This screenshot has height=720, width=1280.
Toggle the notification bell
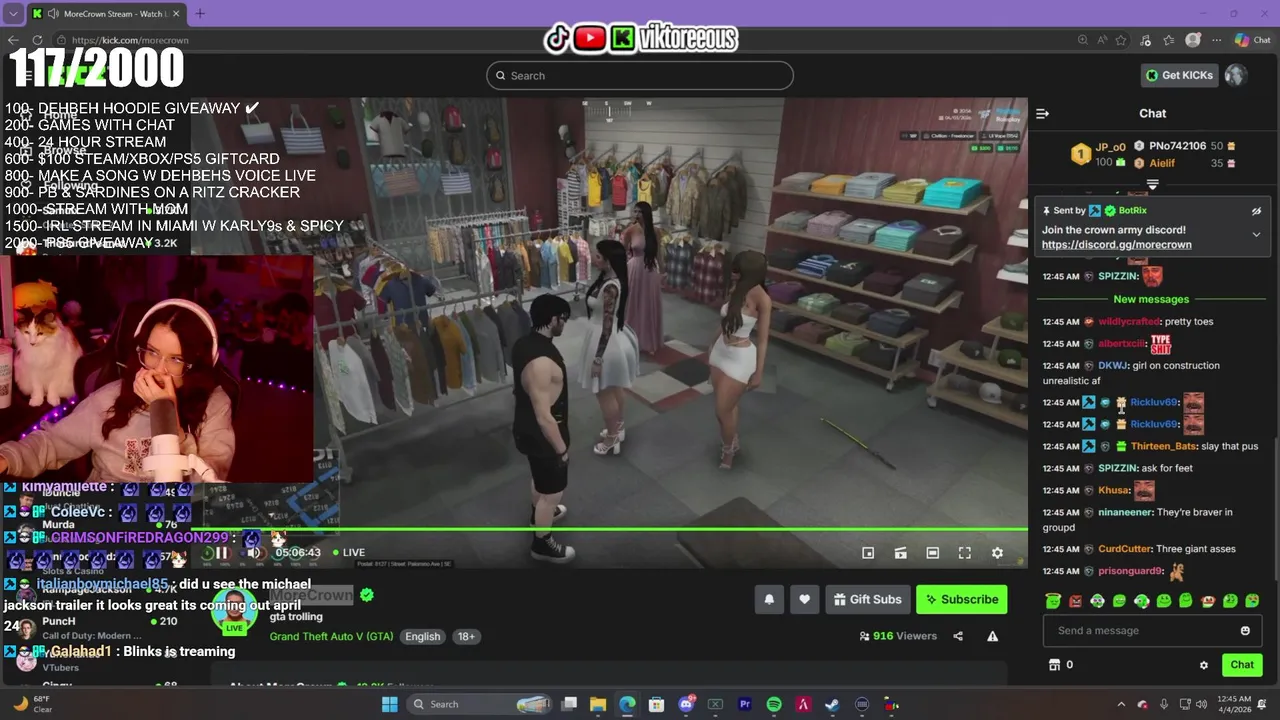tap(769, 599)
